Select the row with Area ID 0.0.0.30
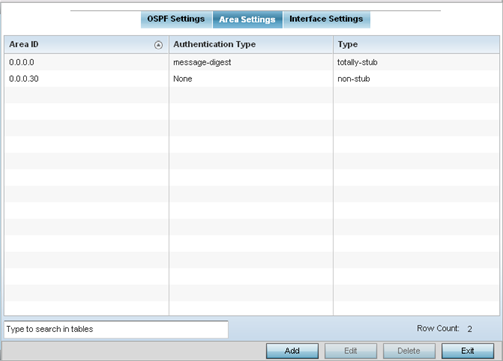This screenshot has width=503, height=361. (252, 79)
